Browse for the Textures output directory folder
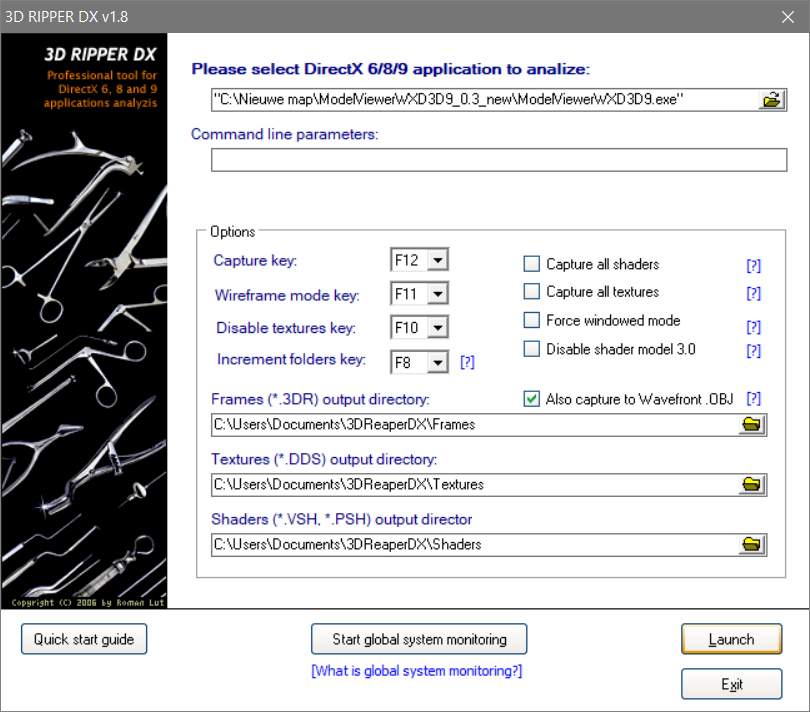 pyautogui.click(x=752, y=485)
